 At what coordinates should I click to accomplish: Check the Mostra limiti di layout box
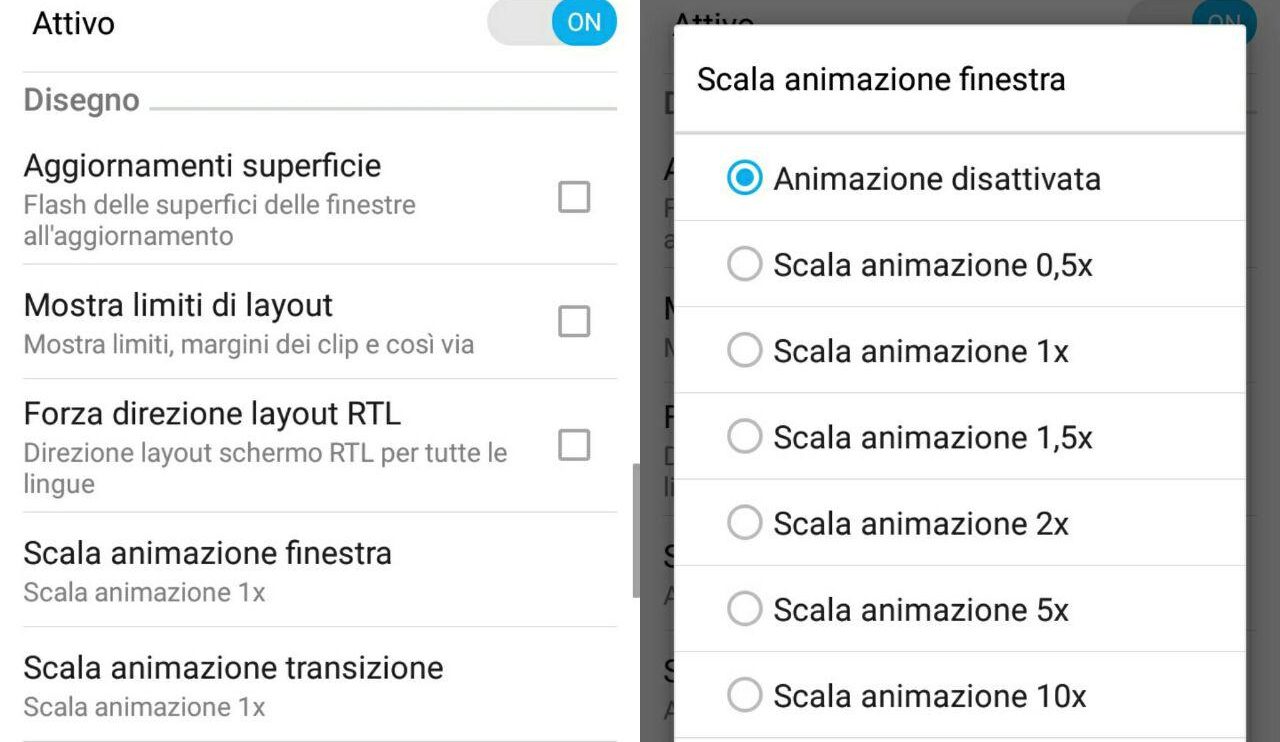[x=574, y=322]
